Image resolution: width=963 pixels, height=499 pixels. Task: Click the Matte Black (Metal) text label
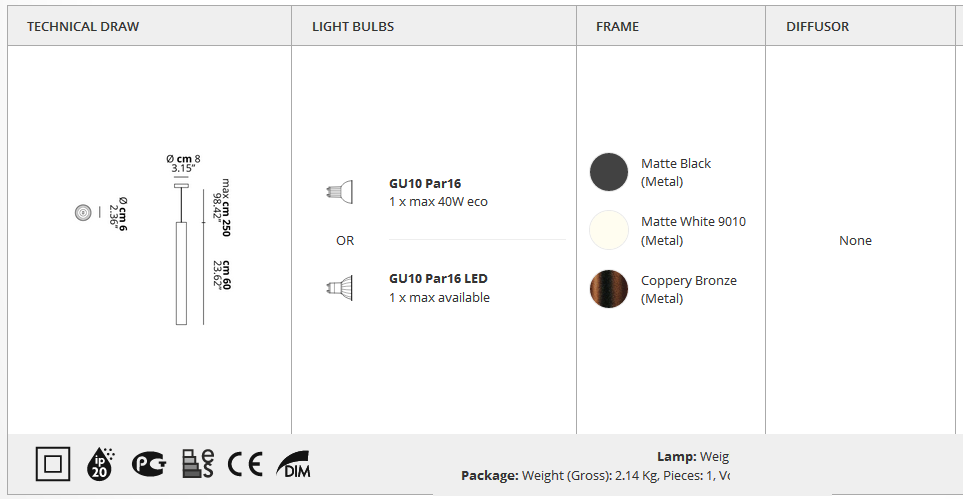pos(676,173)
